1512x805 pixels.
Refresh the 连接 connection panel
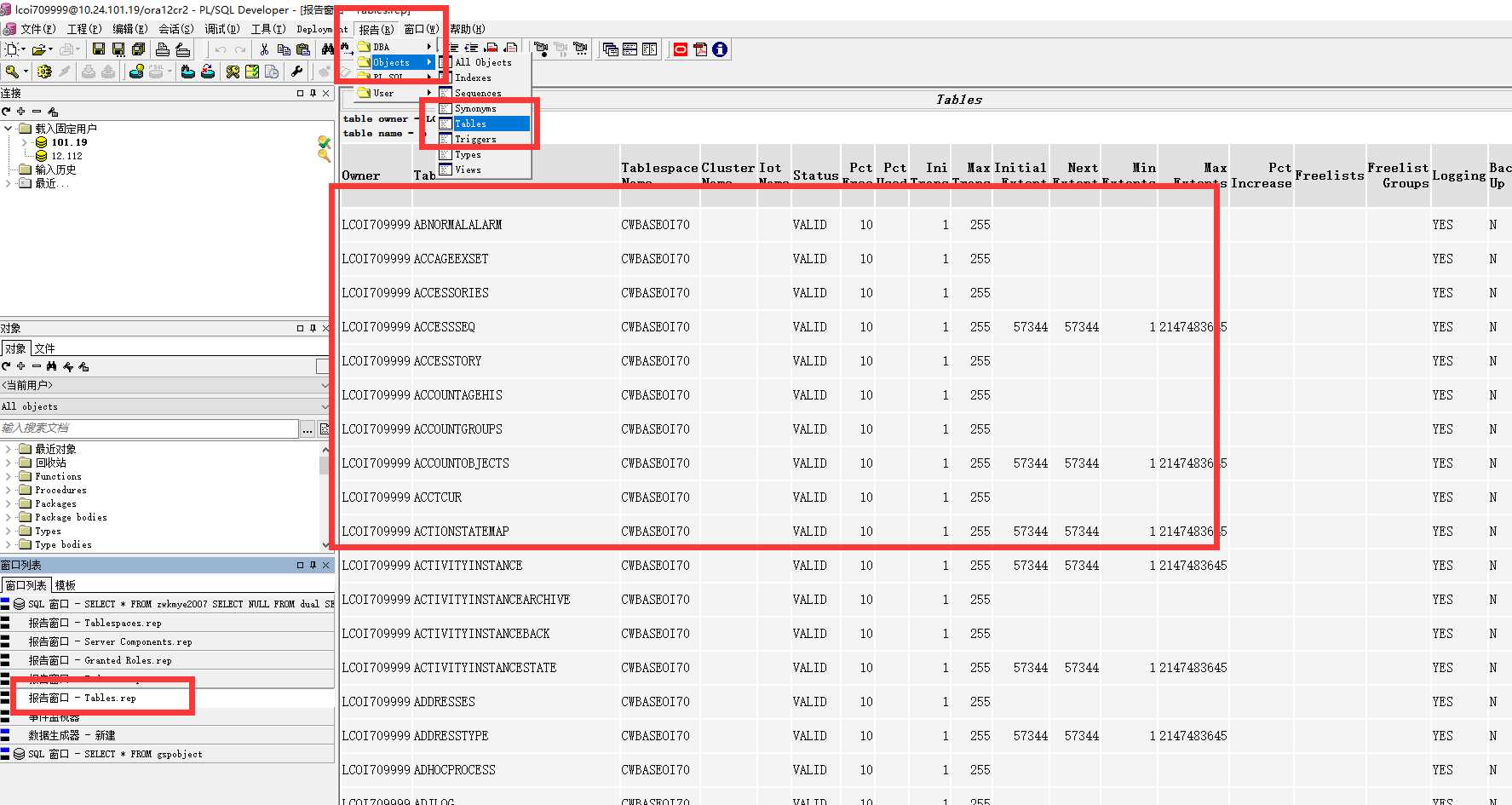pos(7,112)
